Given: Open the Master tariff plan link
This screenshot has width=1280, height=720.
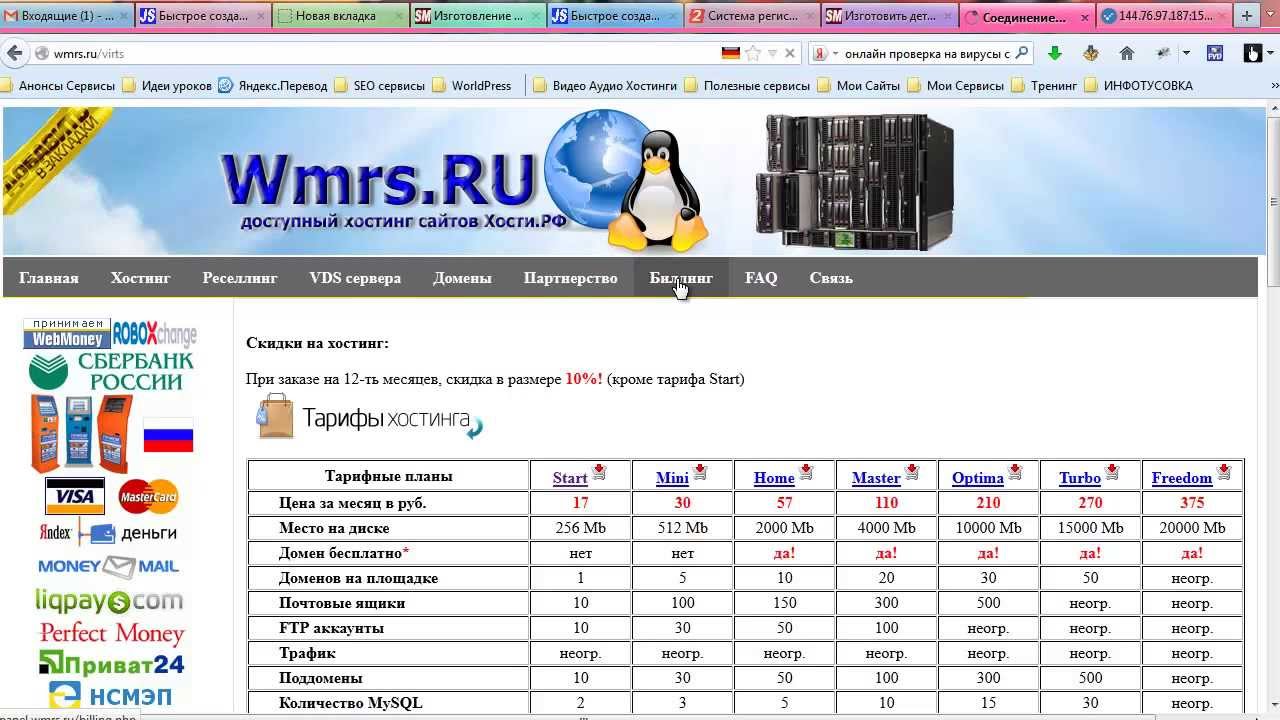Looking at the screenshot, I should (876, 478).
